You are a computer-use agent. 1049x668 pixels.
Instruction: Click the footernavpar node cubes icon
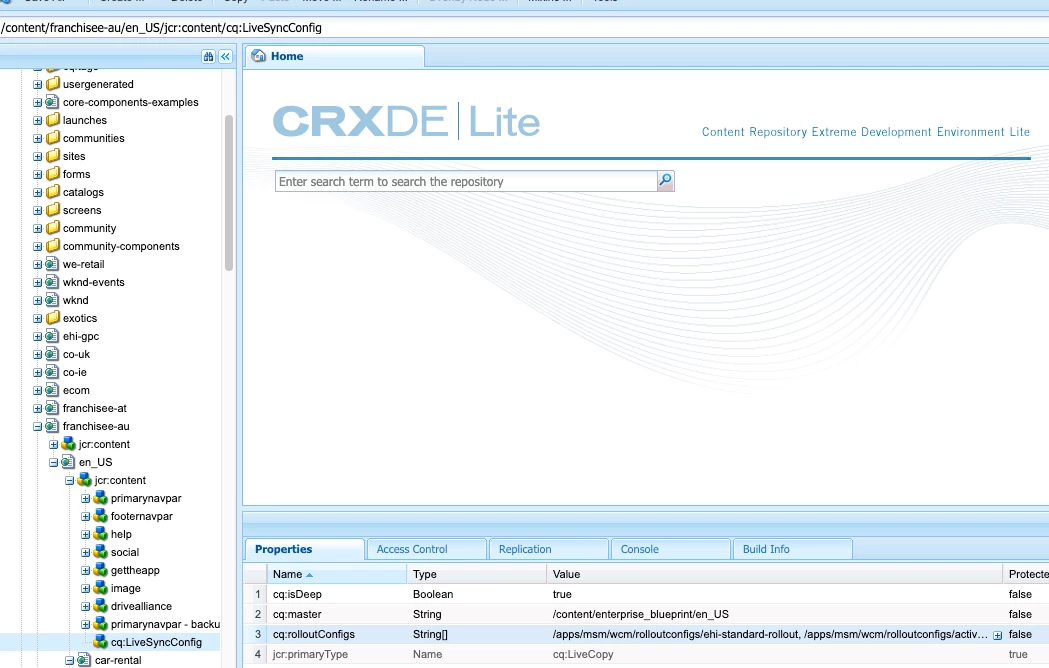[x=100, y=516]
